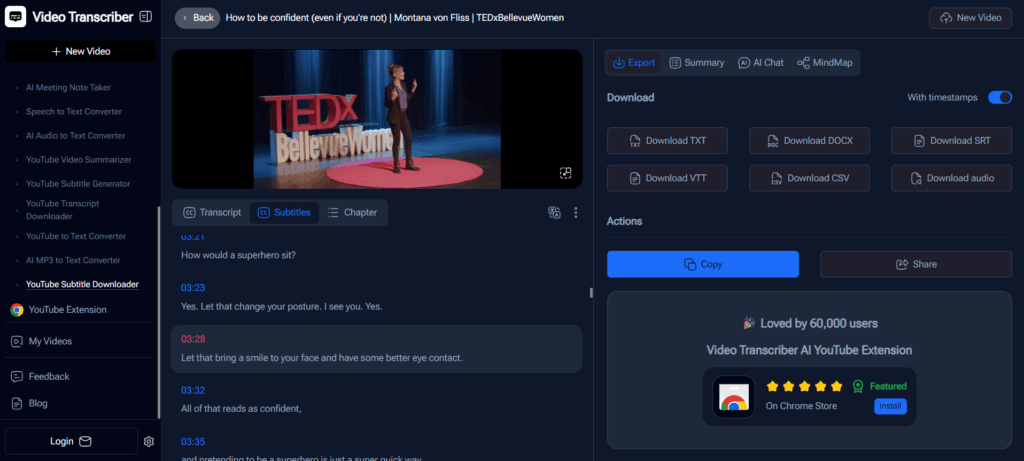Select the Subtitles tab
This screenshot has width=1024, height=461.
point(285,212)
